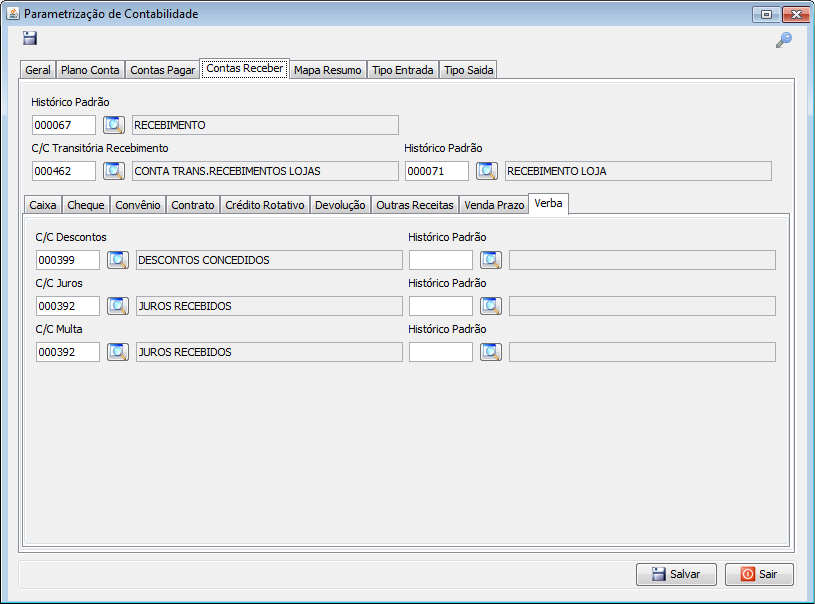The height and width of the screenshot is (604, 815).
Task: Click the save floppy disk toolbar icon
Action: [30, 38]
